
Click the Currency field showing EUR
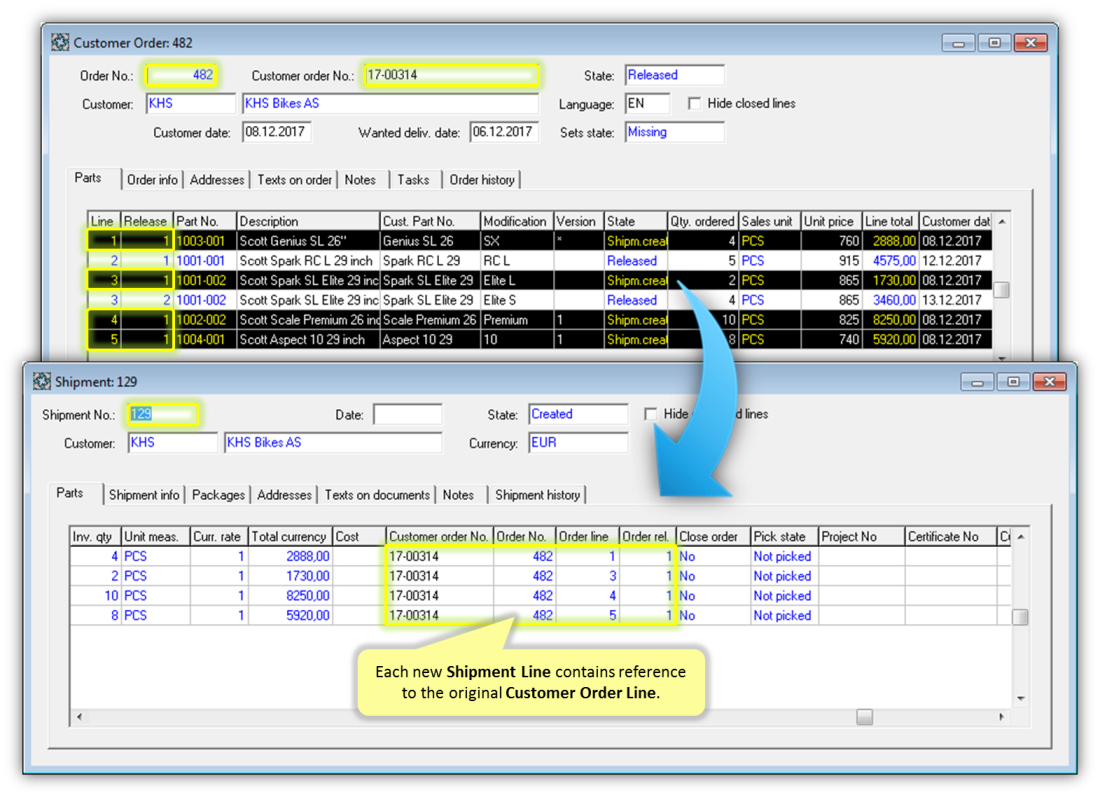(578, 443)
